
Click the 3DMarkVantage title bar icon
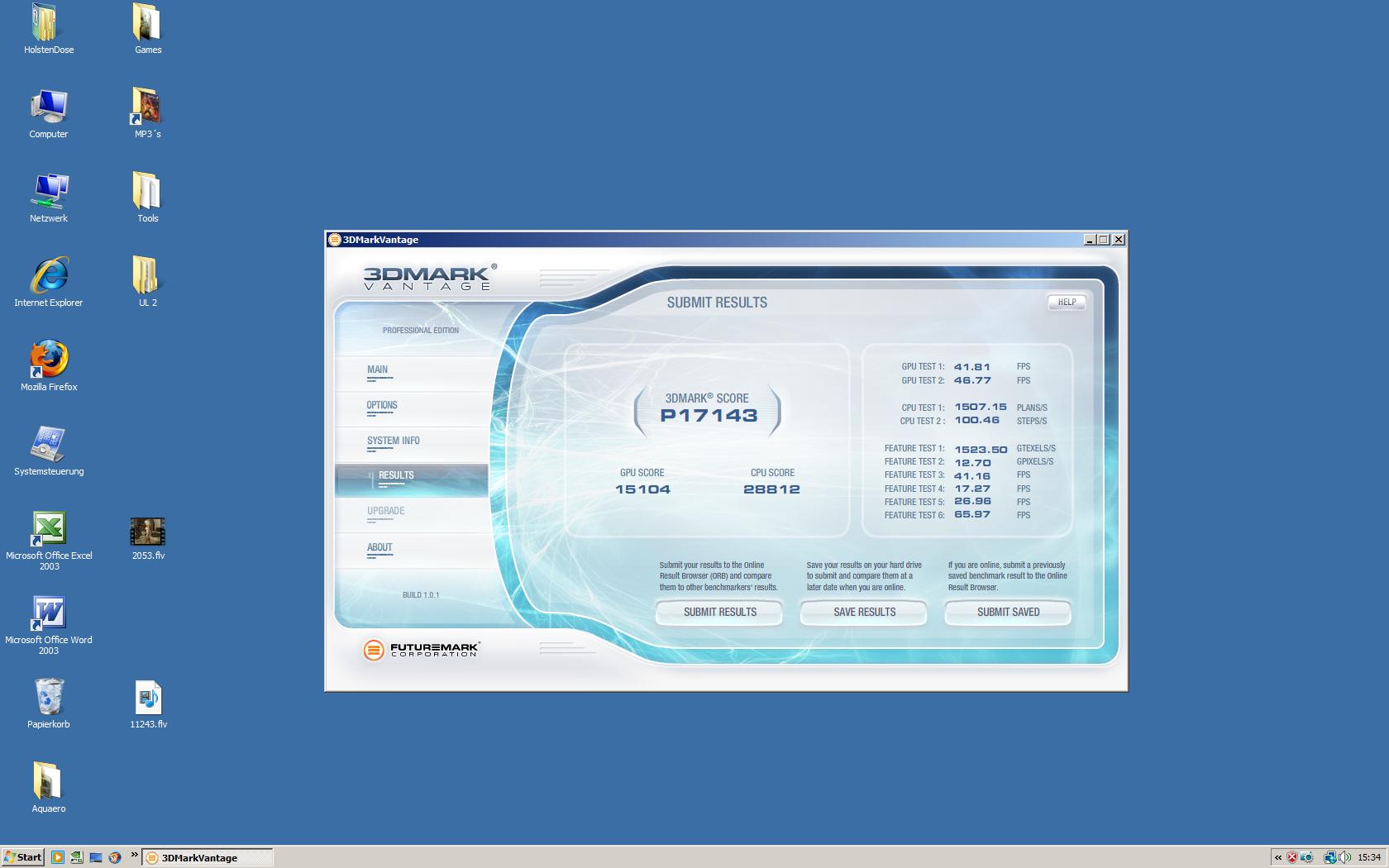(x=335, y=240)
